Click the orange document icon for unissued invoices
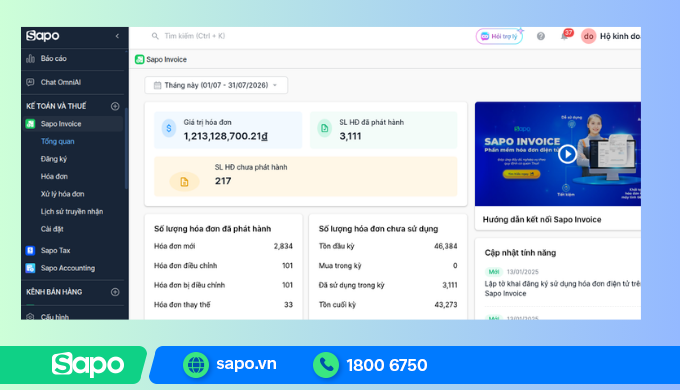This screenshot has width=680, height=390. coord(184,182)
